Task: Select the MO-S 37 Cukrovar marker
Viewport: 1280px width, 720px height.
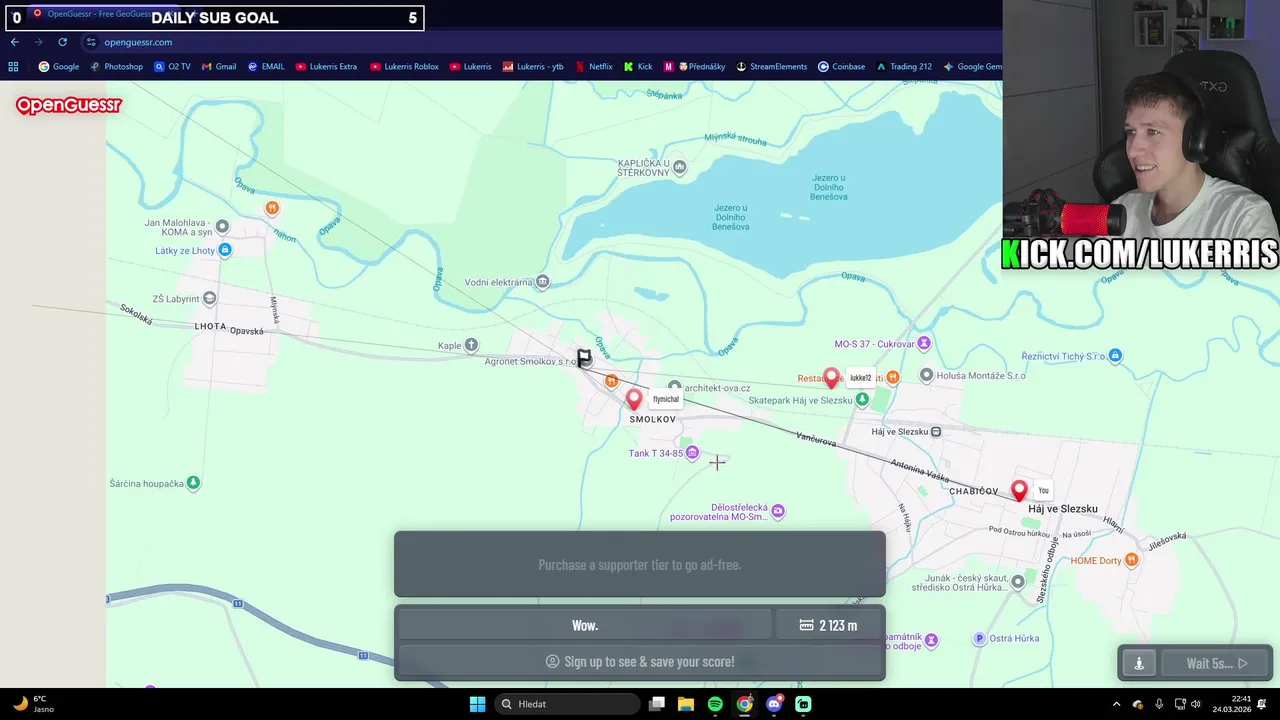Action: (x=925, y=343)
